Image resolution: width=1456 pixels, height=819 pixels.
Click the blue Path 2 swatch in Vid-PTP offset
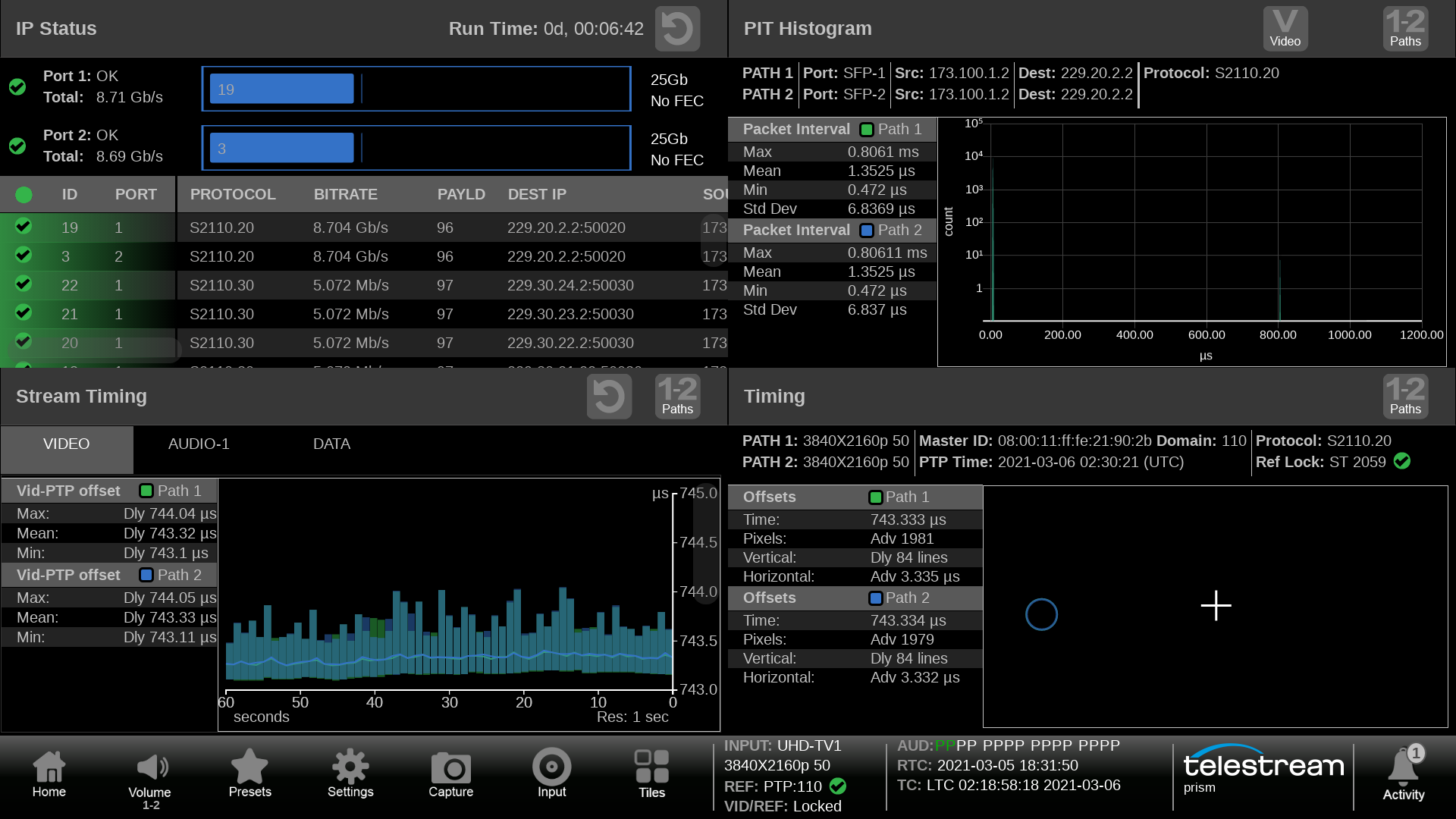click(146, 576)
